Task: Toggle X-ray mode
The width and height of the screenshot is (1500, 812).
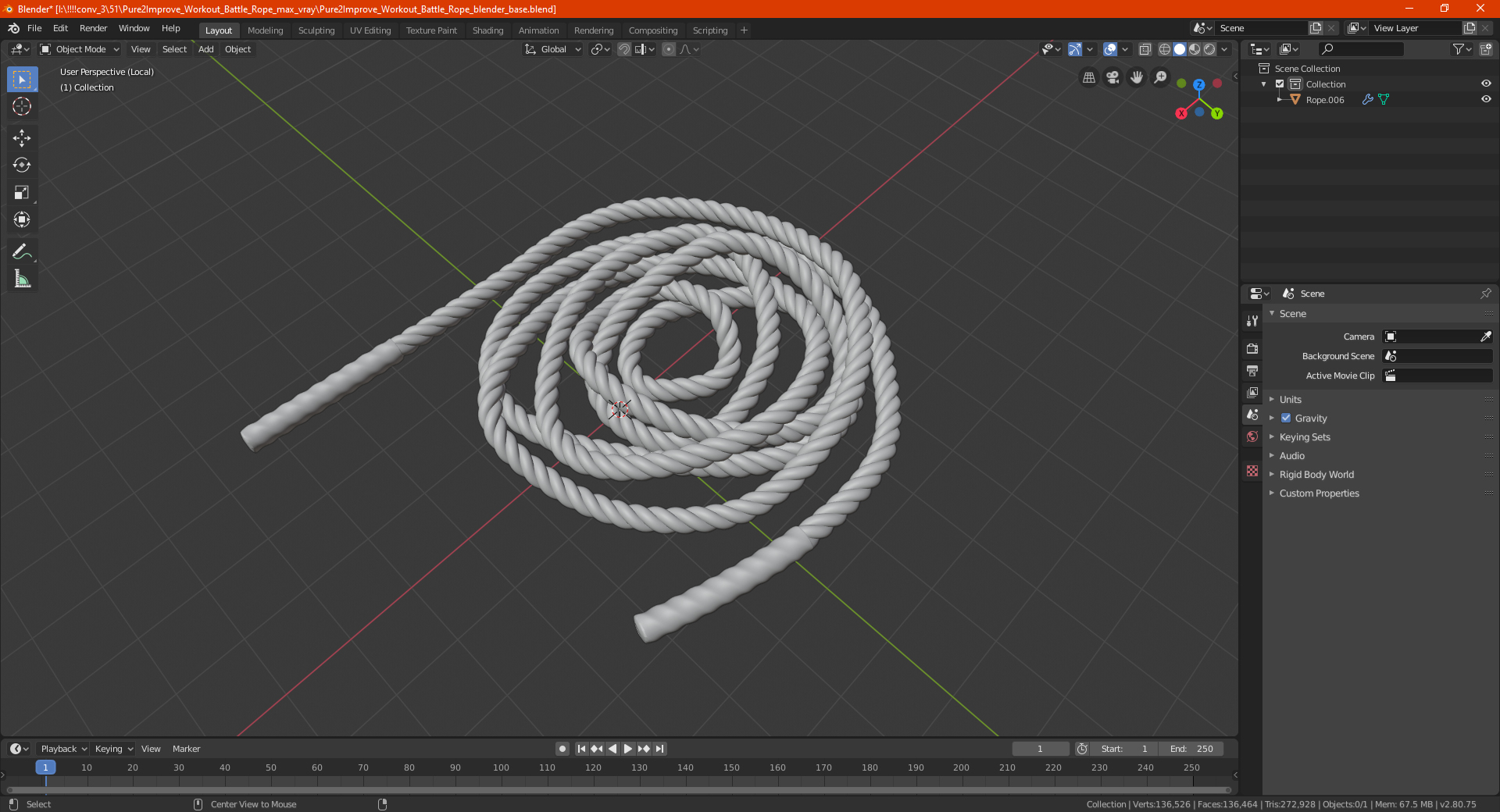Action: pyautogui.click(x=1145, y=49)
